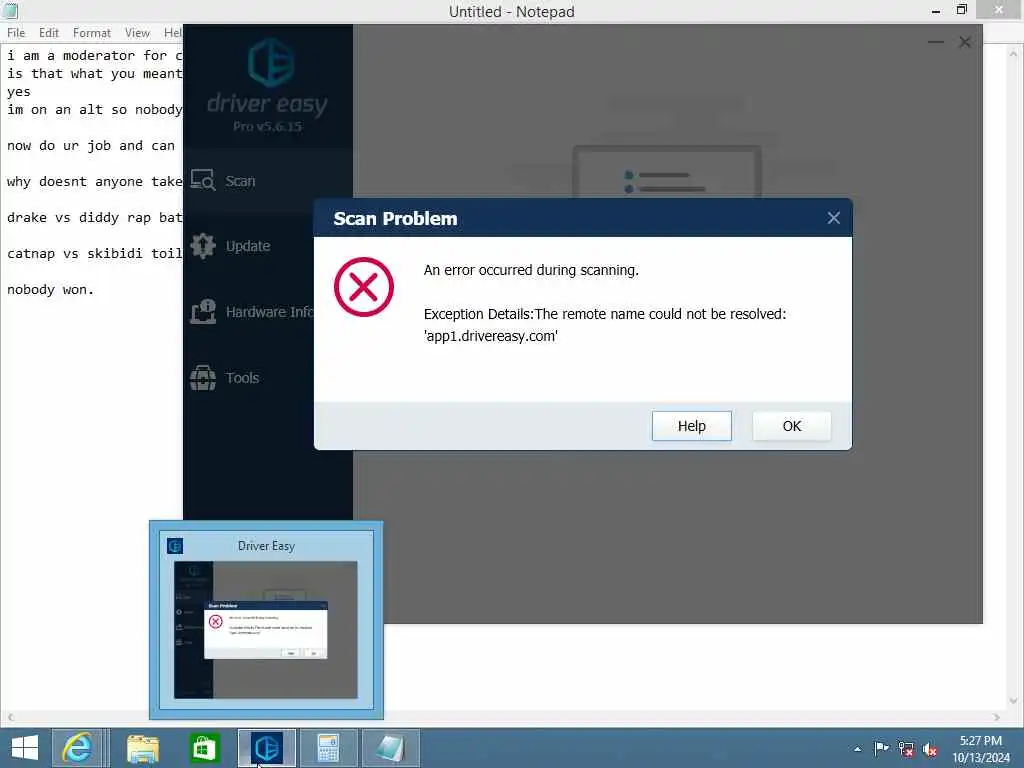The width and height of the screenshot is (1024, 768).
Task: Open Windows Store from the taskbar
Action: (204, 748)
